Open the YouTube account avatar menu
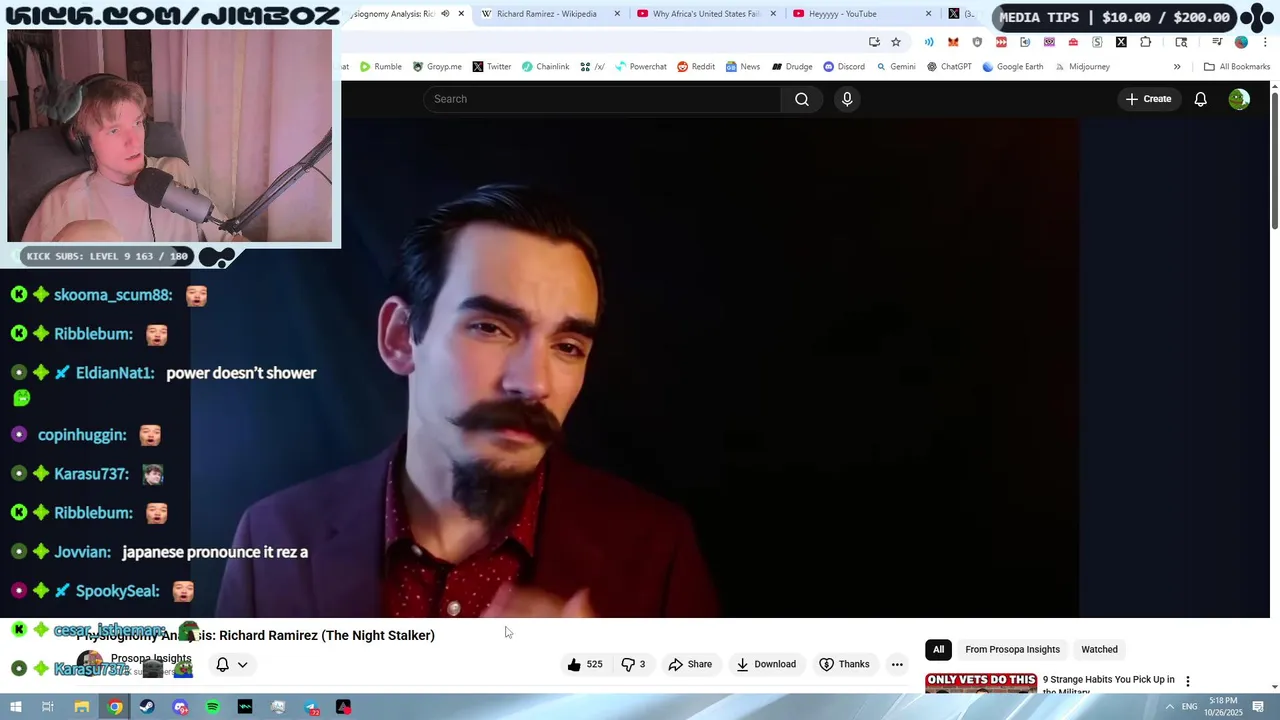 point(1239,99)
